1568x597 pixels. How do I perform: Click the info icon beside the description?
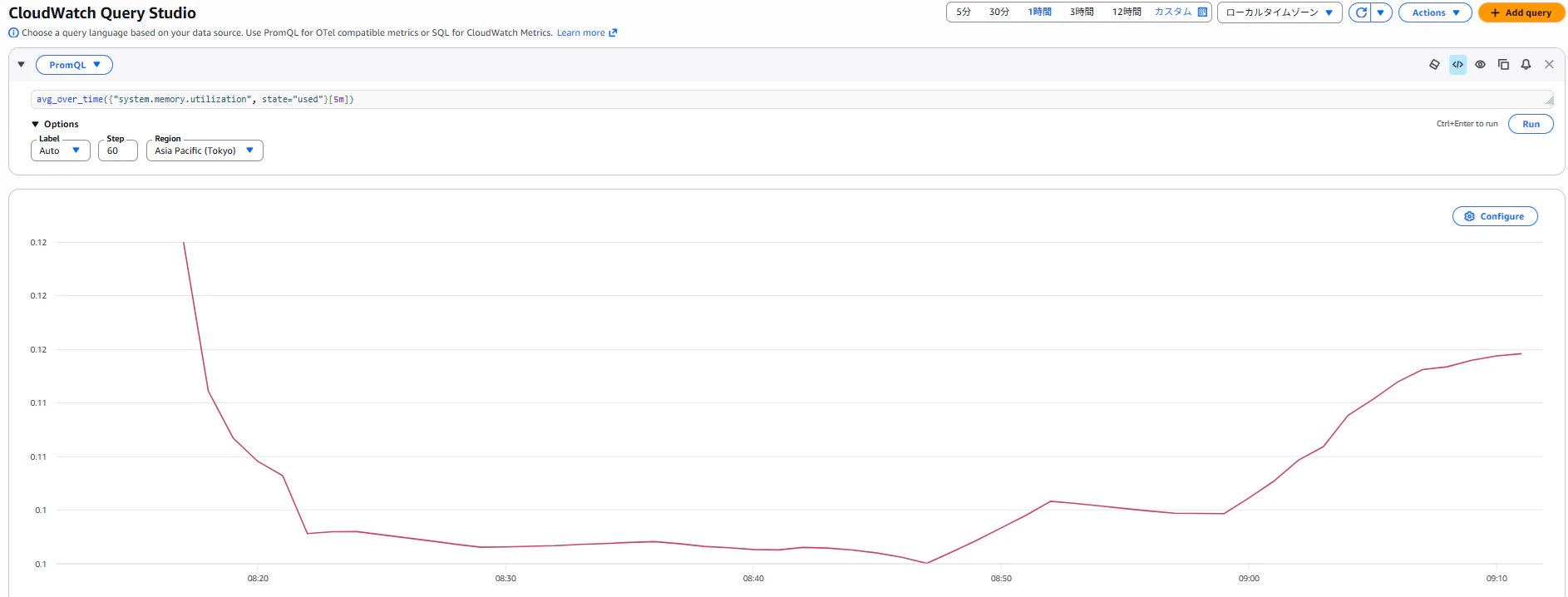tap(13, 33)
